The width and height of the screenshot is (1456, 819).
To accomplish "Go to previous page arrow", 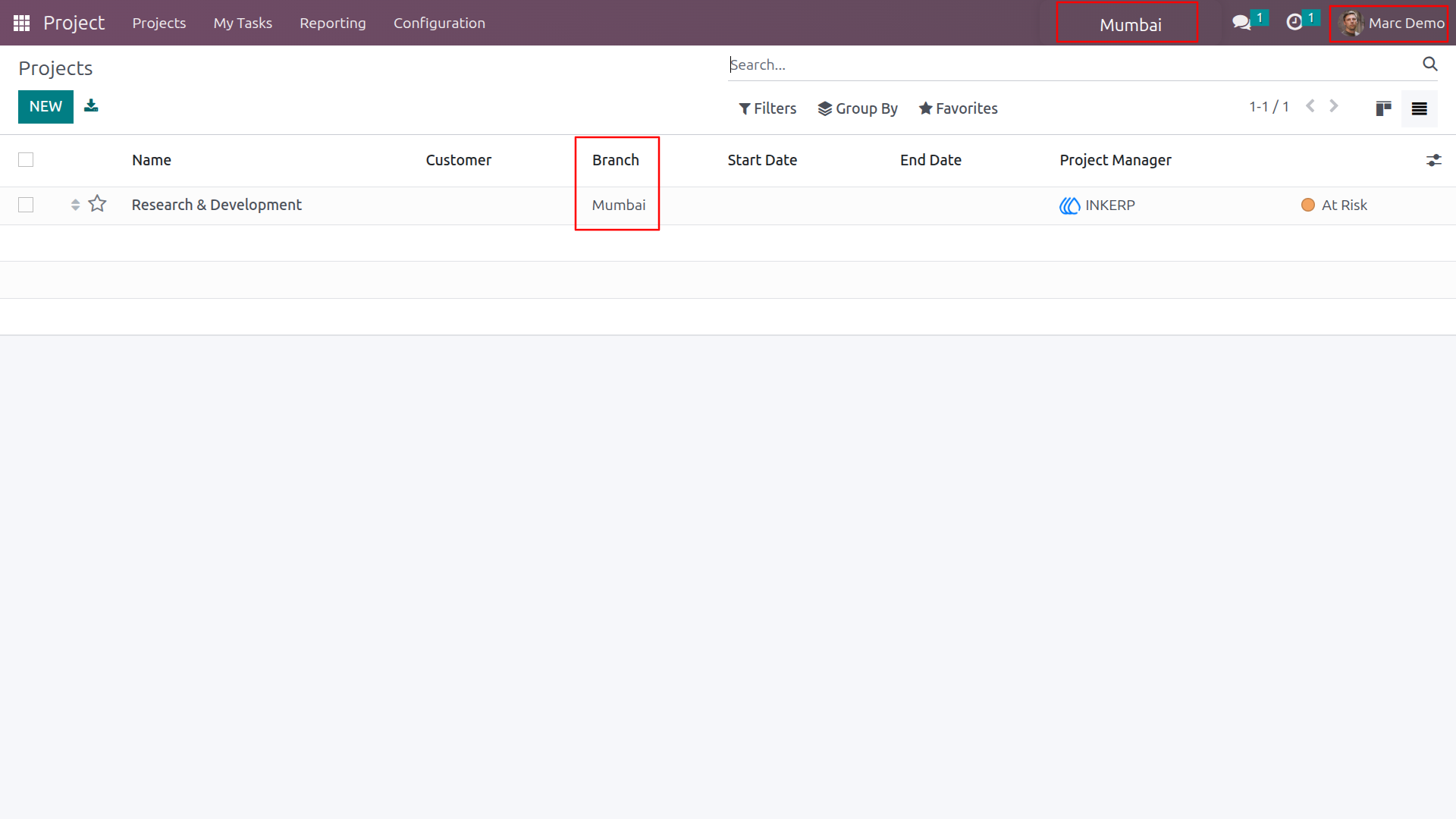I will pos(1310,106).
